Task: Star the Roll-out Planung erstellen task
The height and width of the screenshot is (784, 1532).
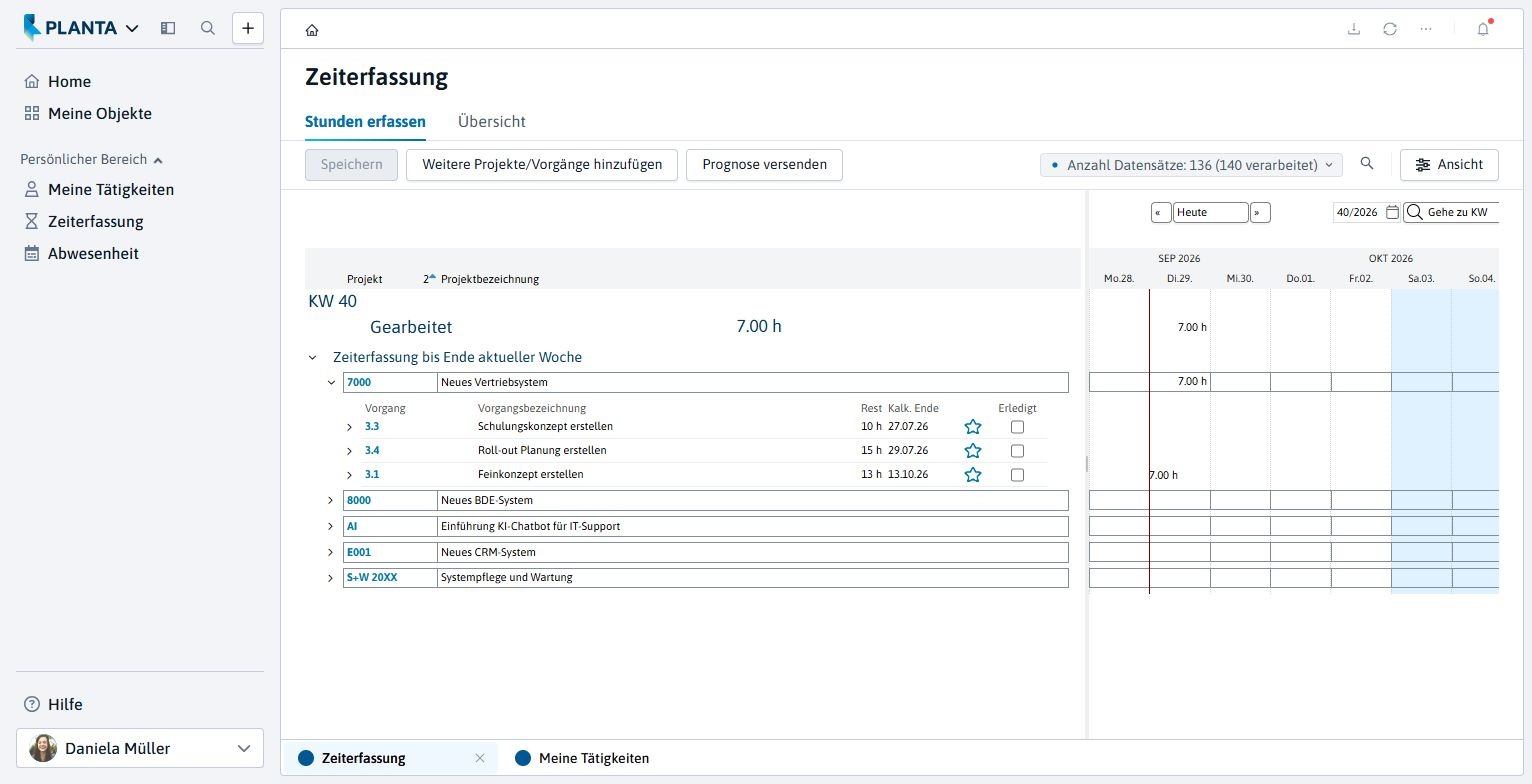Action: 973,451
